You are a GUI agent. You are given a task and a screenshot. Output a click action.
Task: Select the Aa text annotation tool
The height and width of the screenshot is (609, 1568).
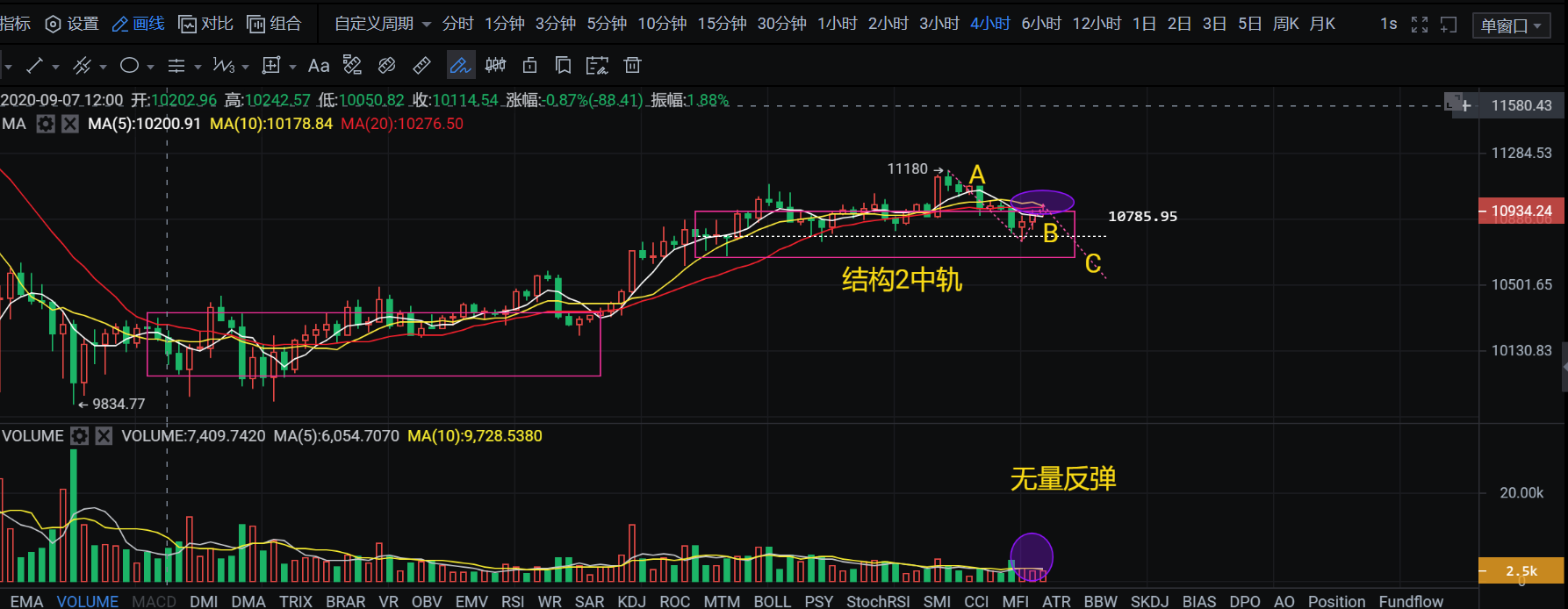(319, 65)
